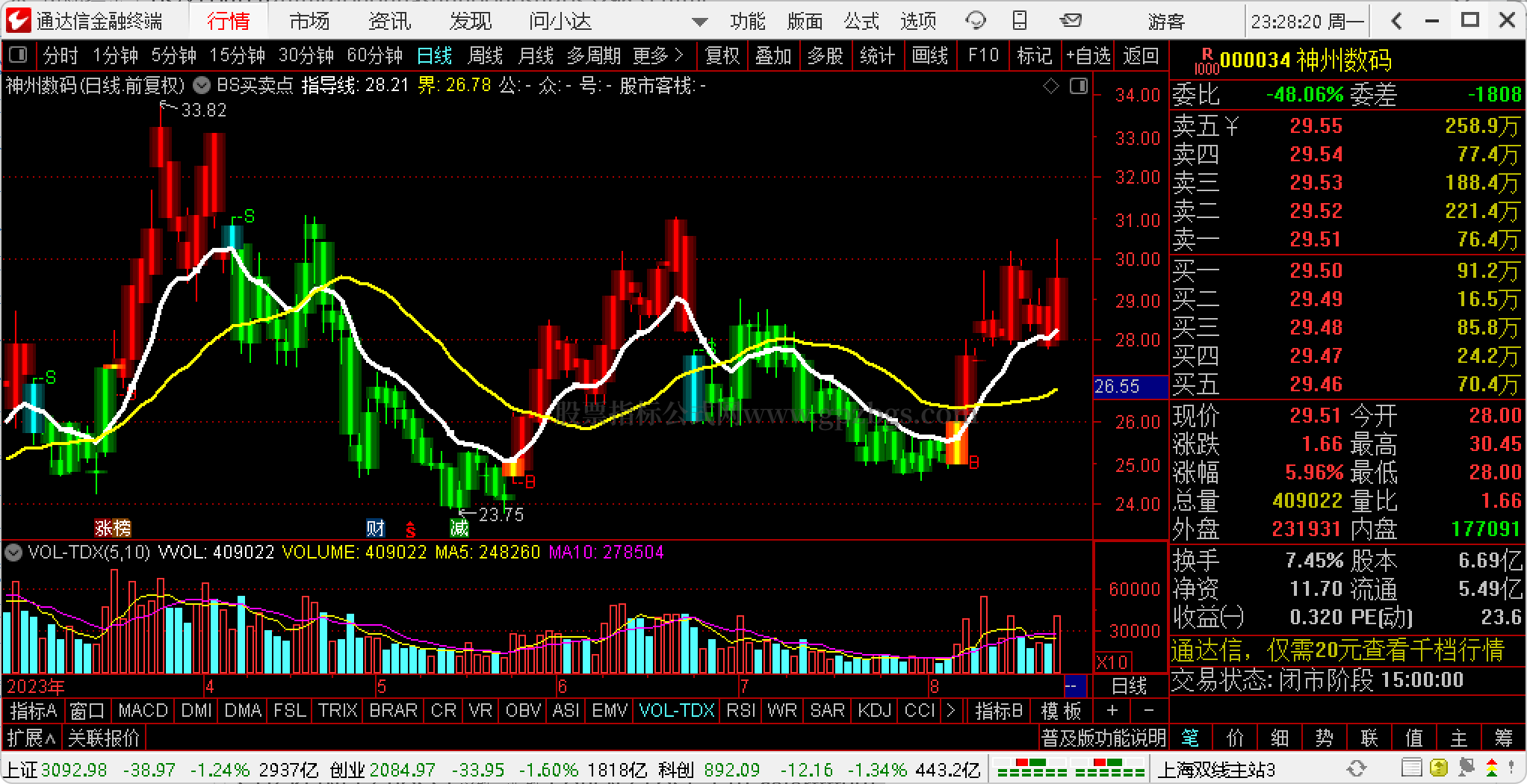This screenshot has height=784, width=1527.
Task: Open the 窗口 window count menu
Action: coord(87,711)
